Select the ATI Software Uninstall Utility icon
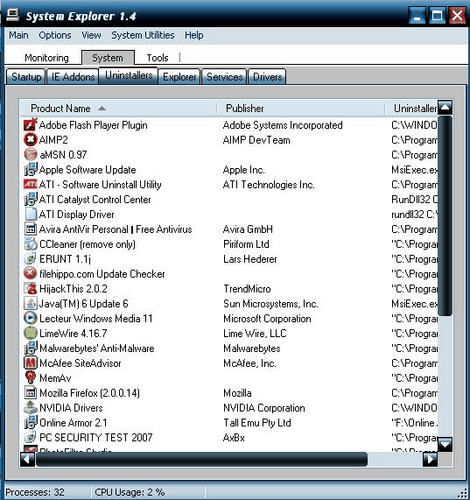 pos(30,184)
